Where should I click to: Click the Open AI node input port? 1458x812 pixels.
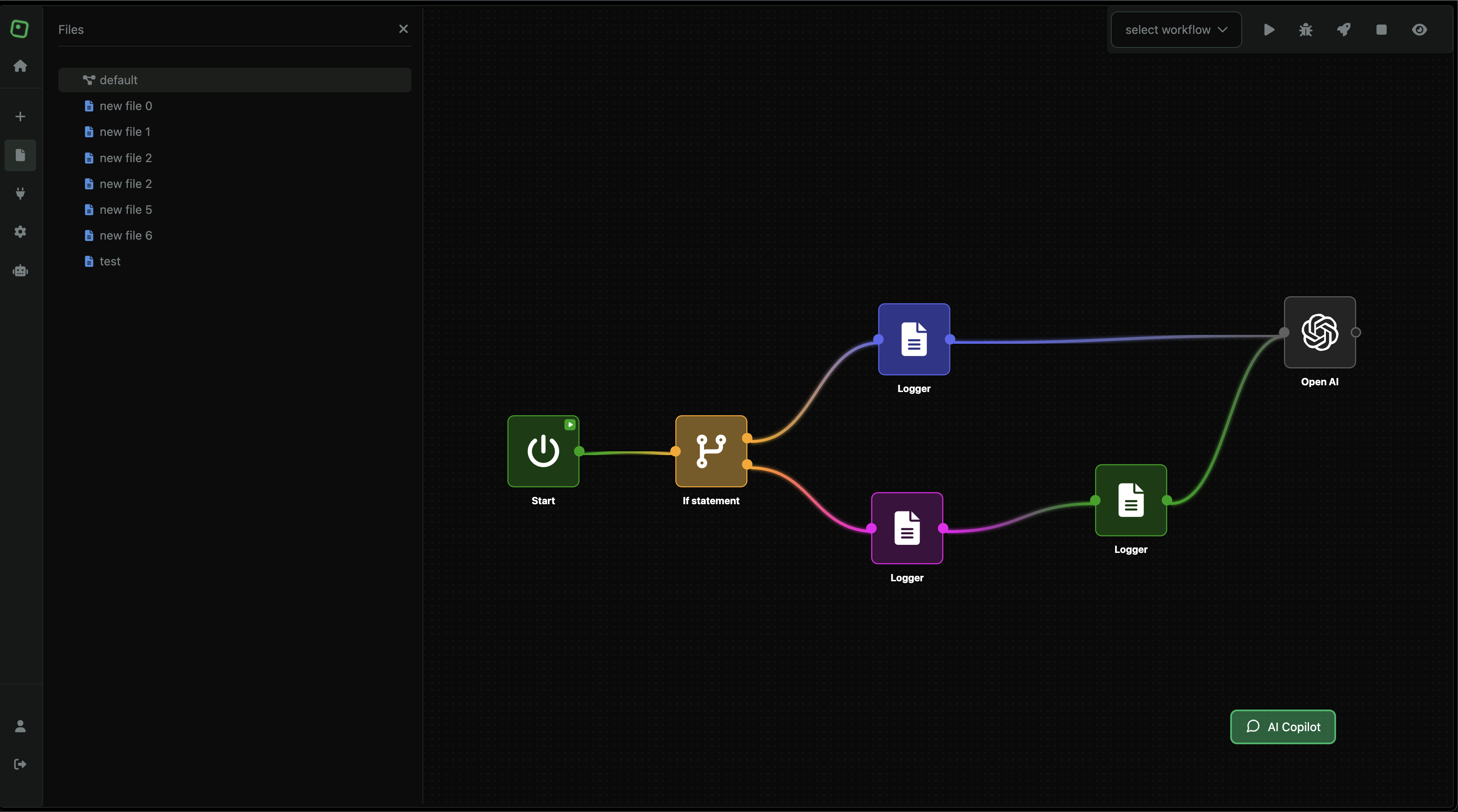tap(1284, 332)
